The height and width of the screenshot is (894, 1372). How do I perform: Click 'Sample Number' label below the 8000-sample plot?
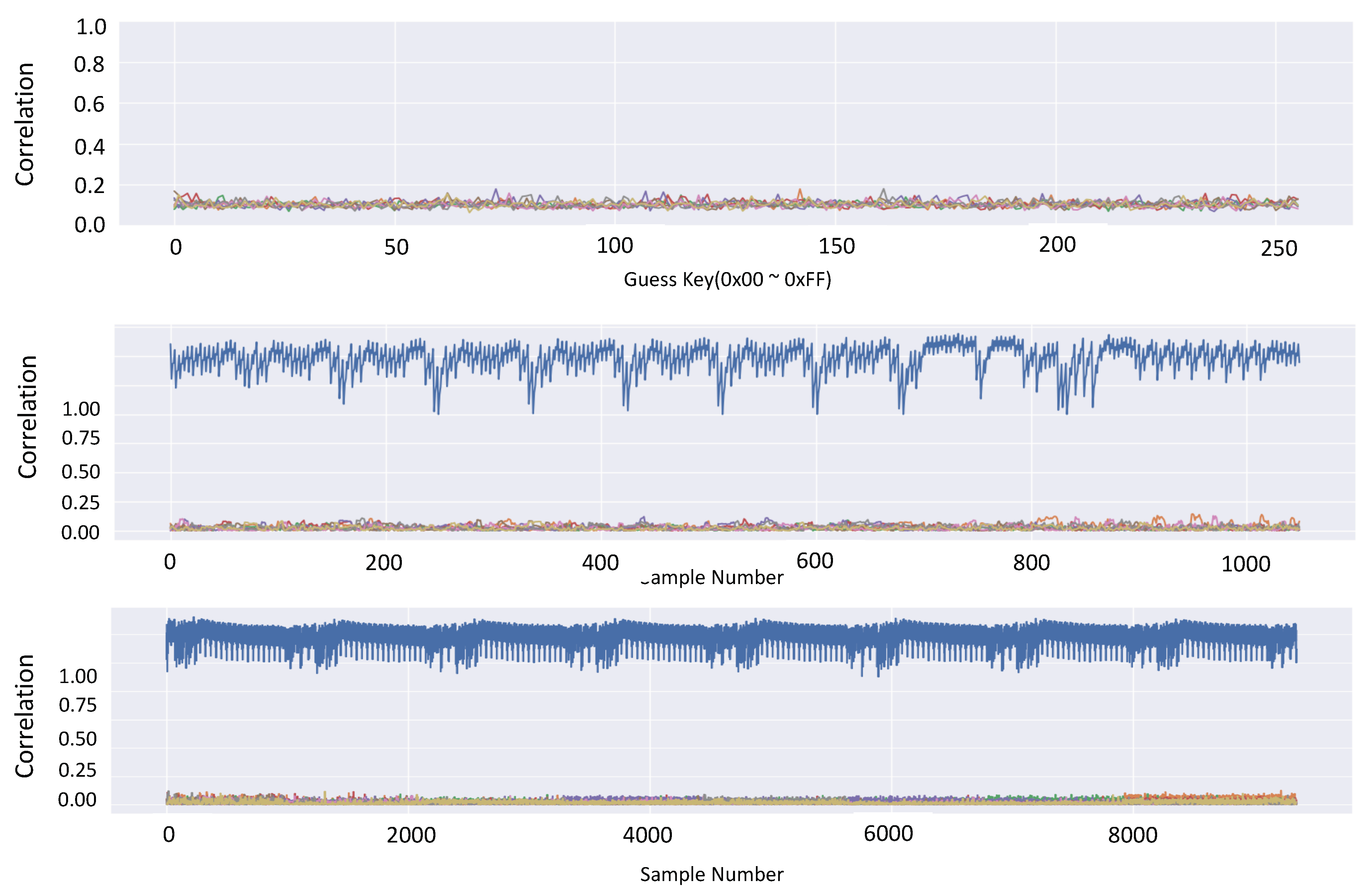point(712,874)
